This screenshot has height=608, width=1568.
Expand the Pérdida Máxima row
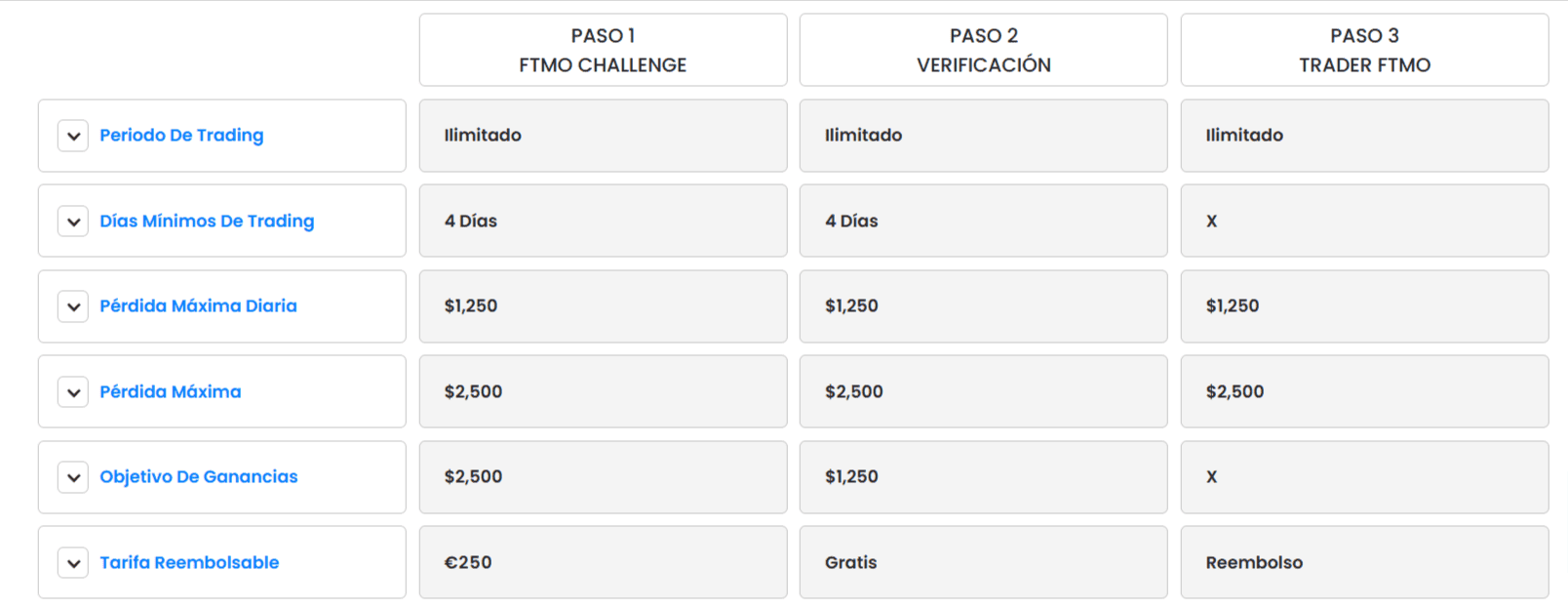[x=73, y=391]
